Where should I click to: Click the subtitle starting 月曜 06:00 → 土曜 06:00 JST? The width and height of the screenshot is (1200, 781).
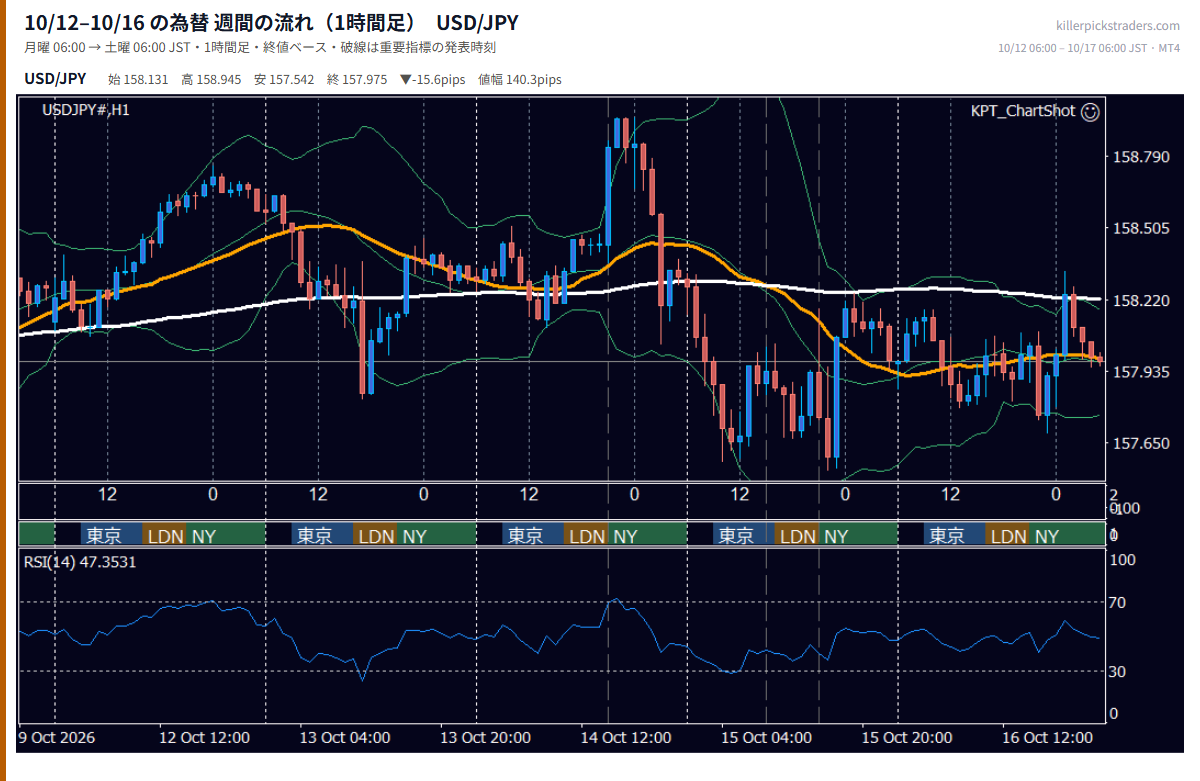(260, 47)
